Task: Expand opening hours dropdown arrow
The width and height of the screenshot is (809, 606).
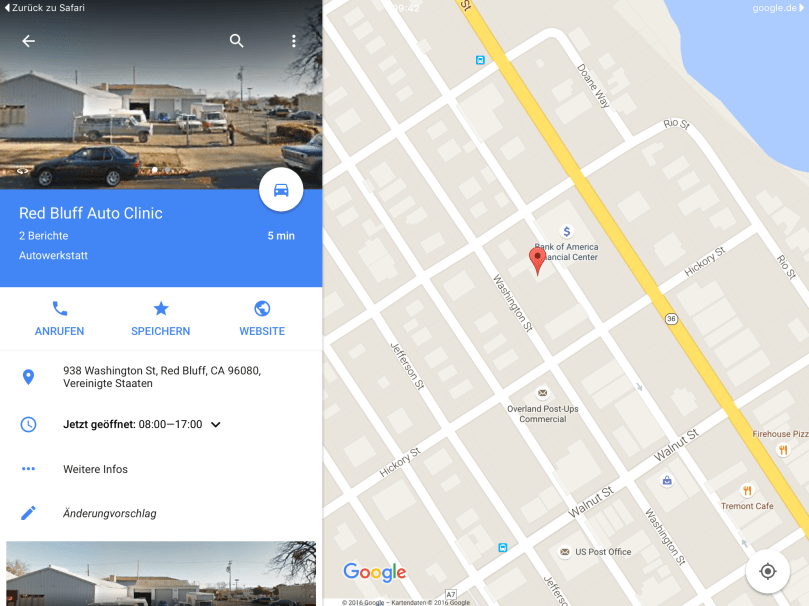Action: coord(216,424)
